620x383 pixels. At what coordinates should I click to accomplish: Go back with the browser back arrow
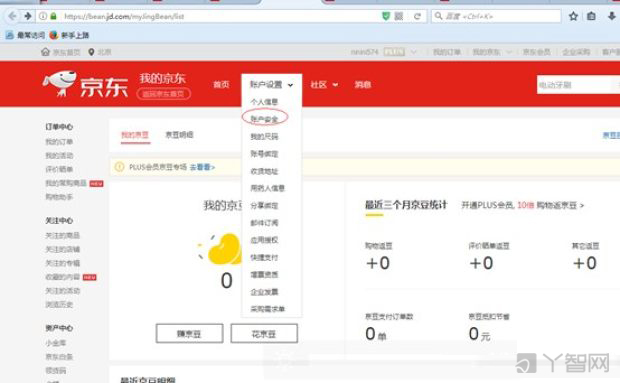tap(13, 16)
